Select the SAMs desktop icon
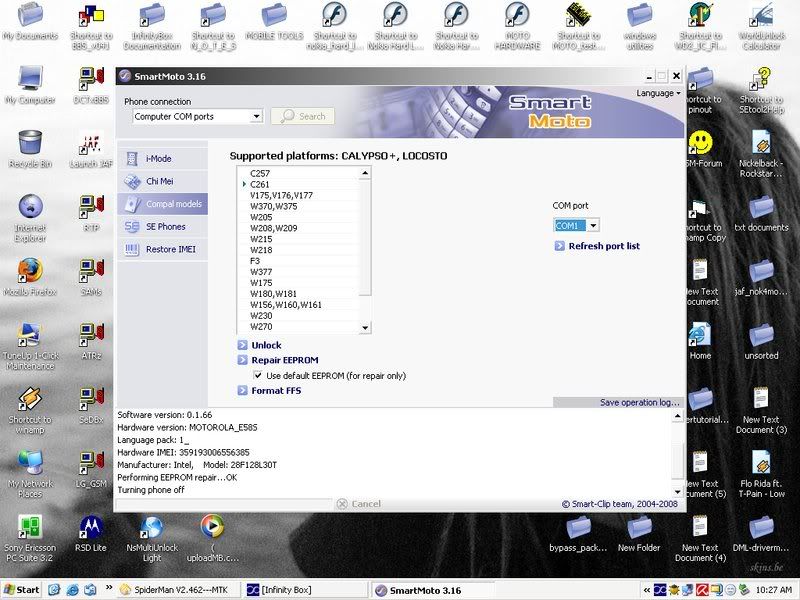Viewport: 800px width, 600px height. coord(91,277)
